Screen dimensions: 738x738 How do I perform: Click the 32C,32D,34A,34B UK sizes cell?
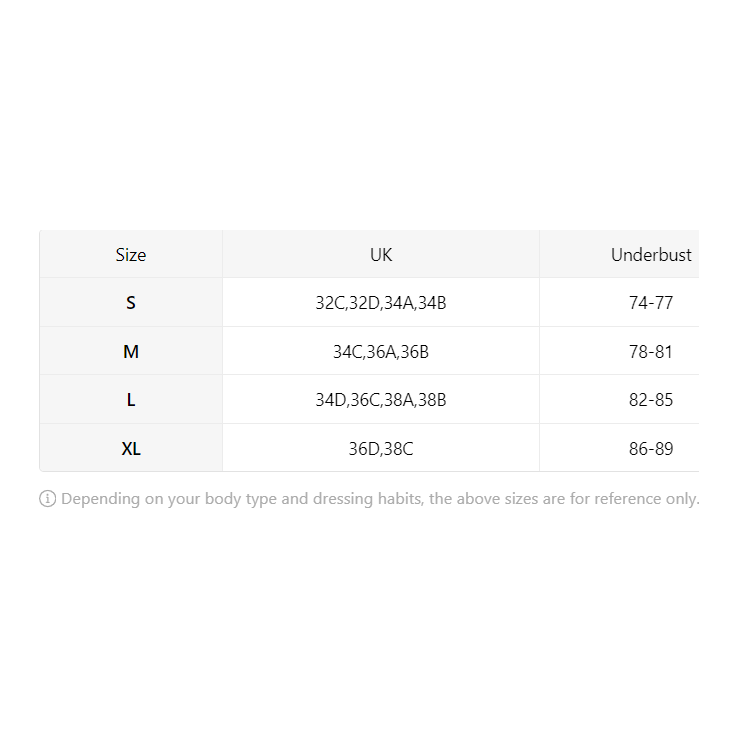tap(381, 303)
